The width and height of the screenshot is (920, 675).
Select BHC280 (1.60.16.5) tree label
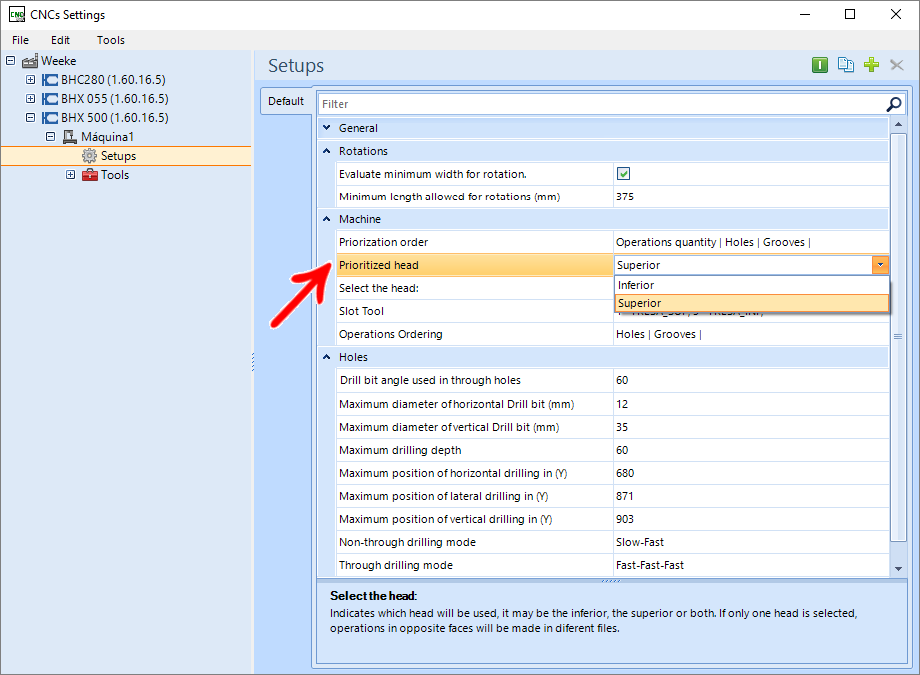pyautogui.click(x=113, y=80)
